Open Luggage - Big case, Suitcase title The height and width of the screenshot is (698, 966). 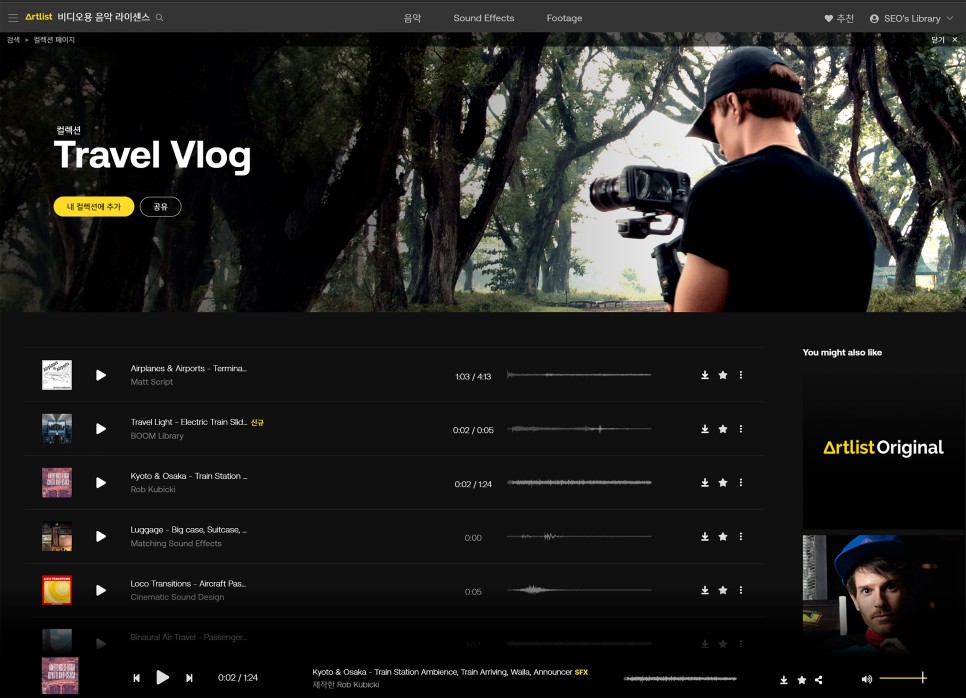point(189,530)
